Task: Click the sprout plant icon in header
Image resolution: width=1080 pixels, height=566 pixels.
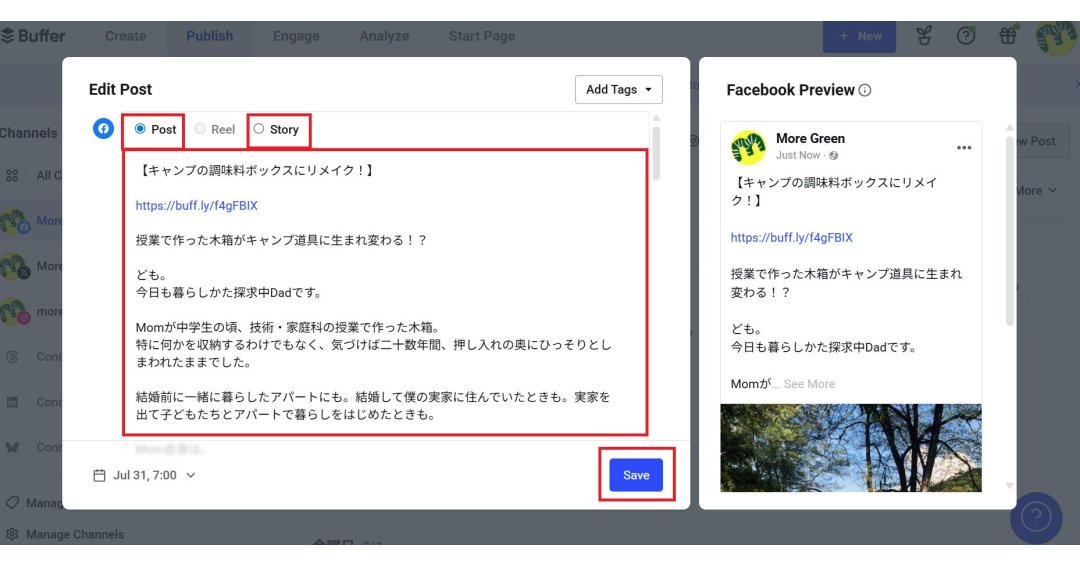Action: click(924, 36)
